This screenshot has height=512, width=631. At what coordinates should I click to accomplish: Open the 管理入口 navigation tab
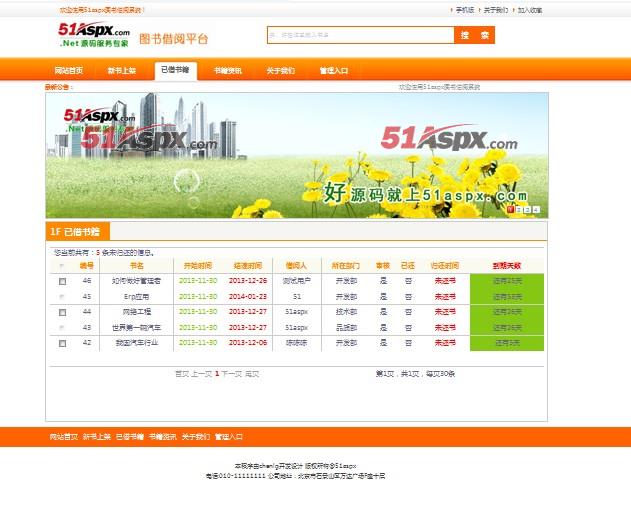click(334, 70)
